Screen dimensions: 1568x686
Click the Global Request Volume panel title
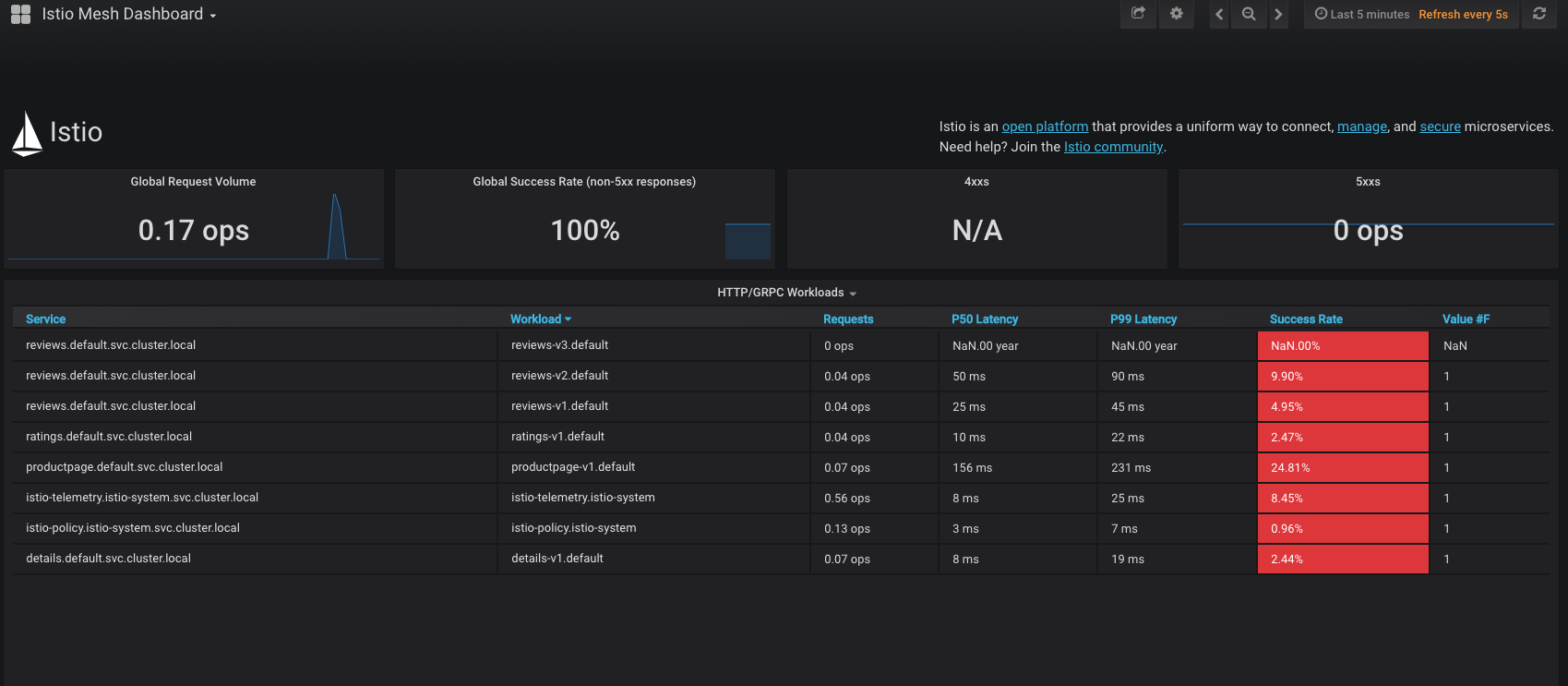coord(193,182)
